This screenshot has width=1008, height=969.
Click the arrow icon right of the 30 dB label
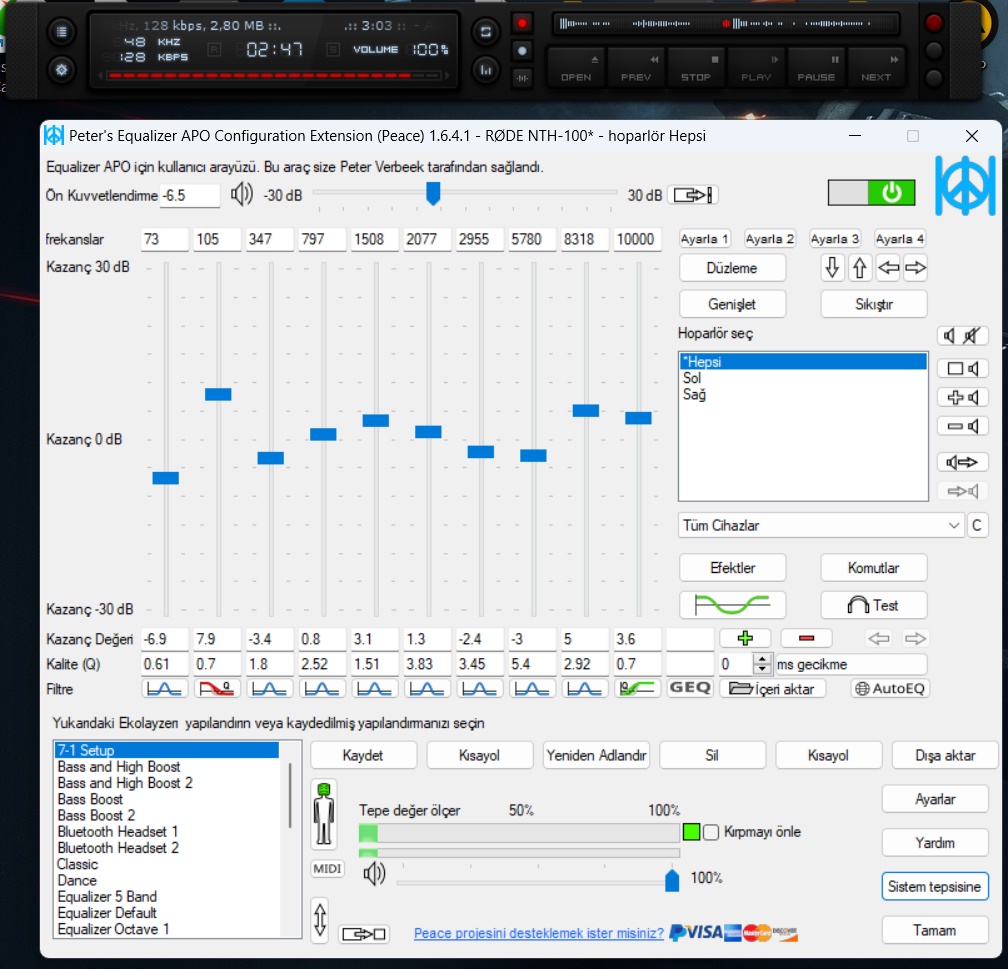pyautogui.click(x=693, y=195)
